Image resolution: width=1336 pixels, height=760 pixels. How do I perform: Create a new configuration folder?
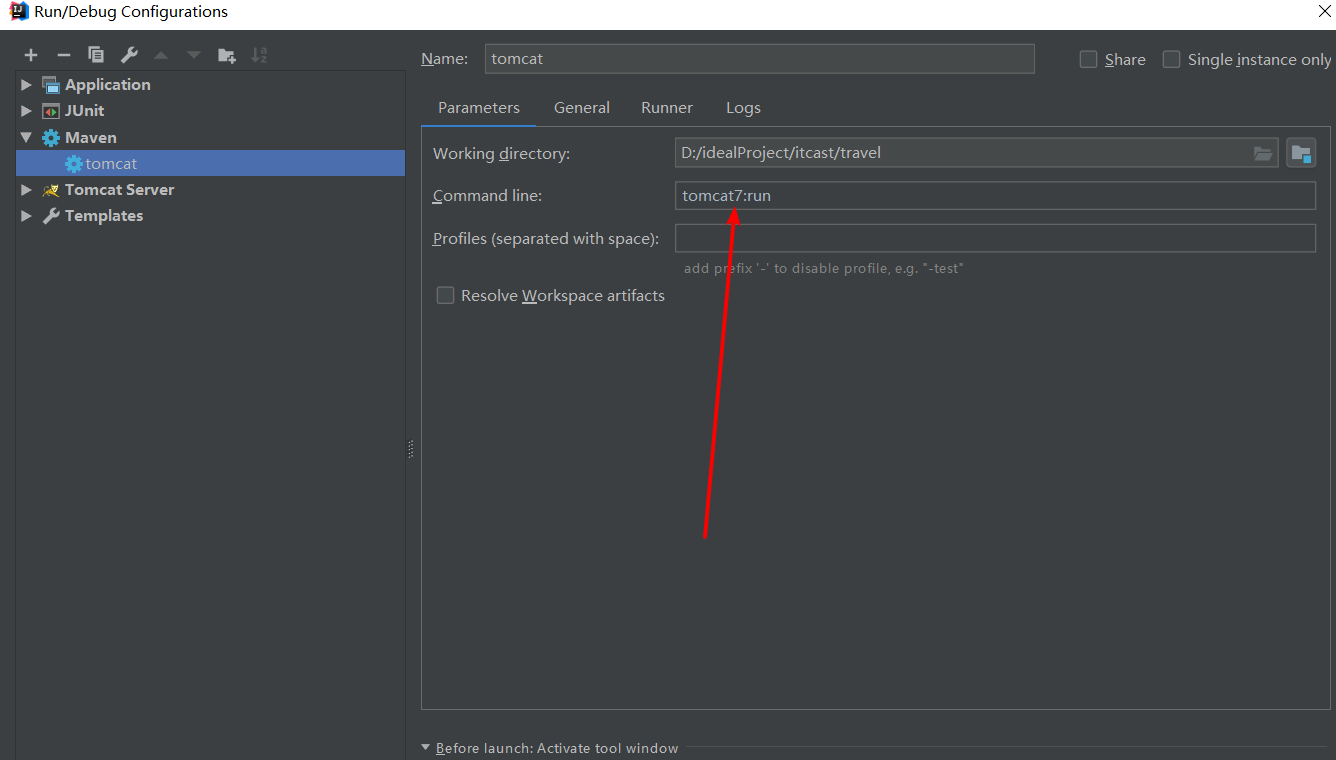pos(226,55)
